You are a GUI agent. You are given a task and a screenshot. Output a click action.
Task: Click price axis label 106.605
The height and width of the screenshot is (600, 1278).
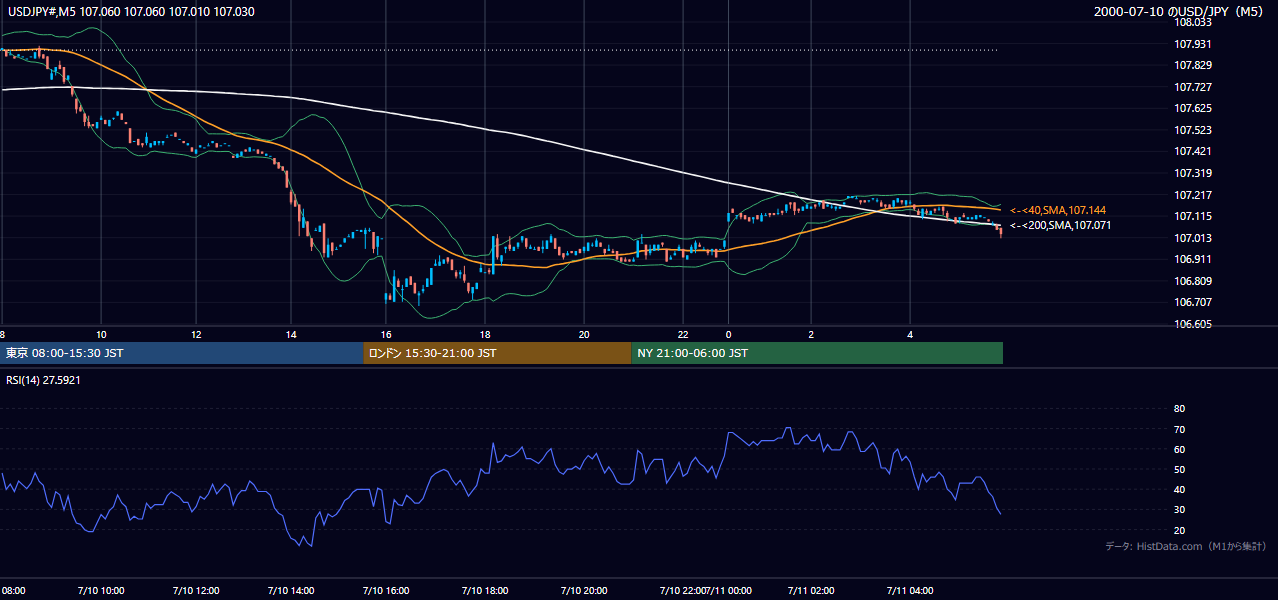[x=1193, y=324]
